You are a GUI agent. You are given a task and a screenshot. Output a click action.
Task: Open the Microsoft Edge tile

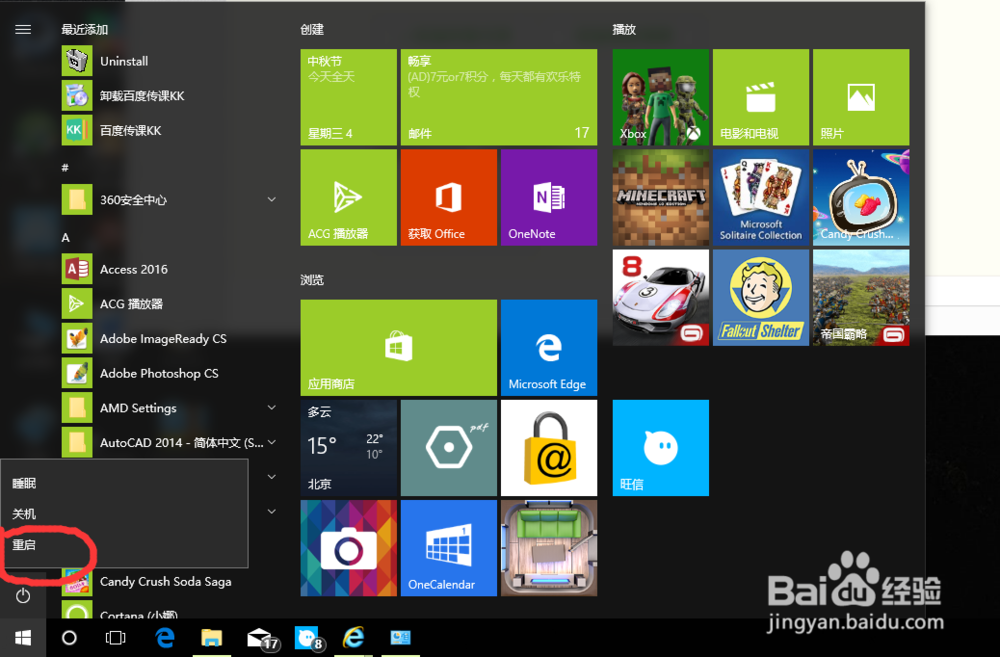pyautogui.click(x=548, y=348)
